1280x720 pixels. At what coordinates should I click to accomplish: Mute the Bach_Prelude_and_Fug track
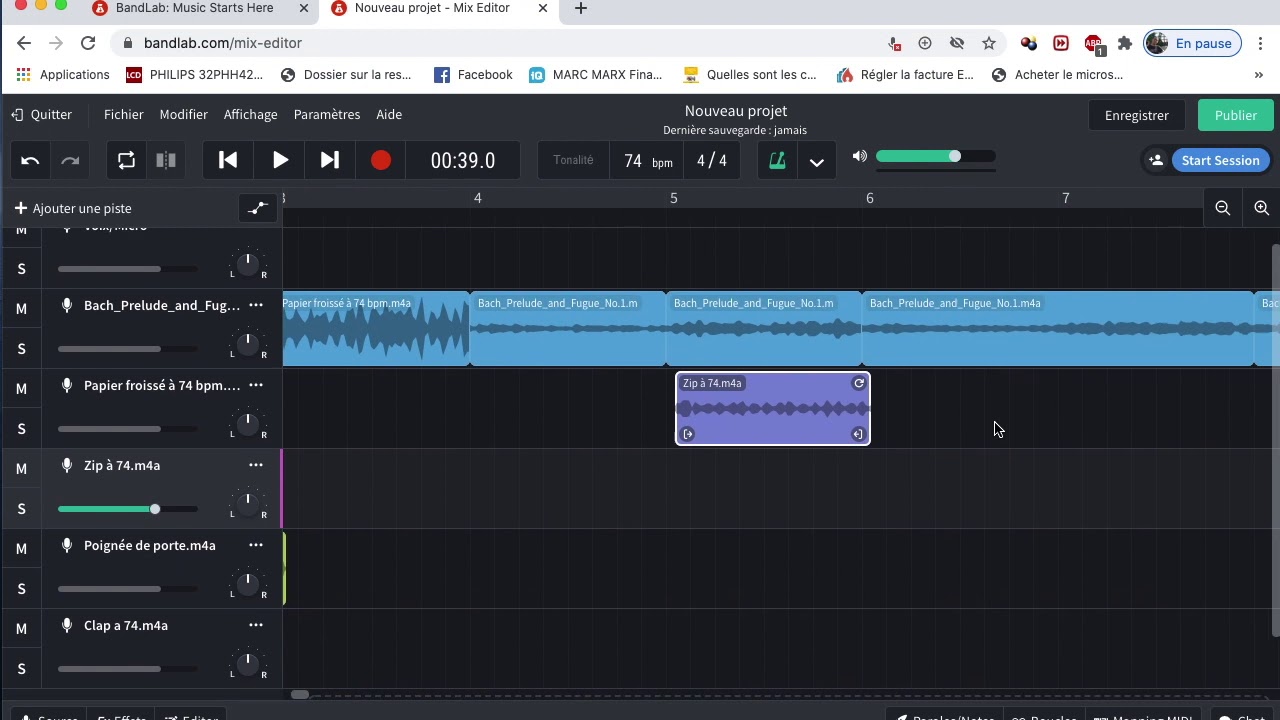point(21,309)
